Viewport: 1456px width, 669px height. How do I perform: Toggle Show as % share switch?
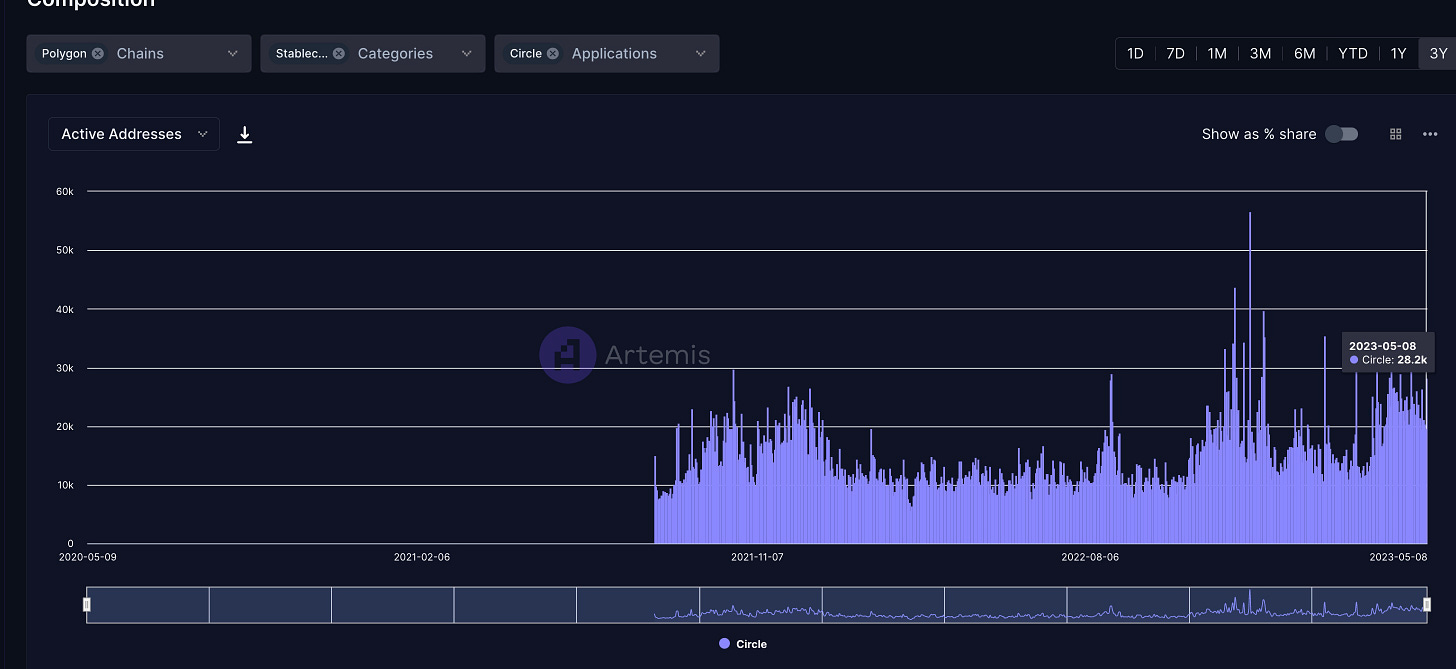coord(1342,134)
